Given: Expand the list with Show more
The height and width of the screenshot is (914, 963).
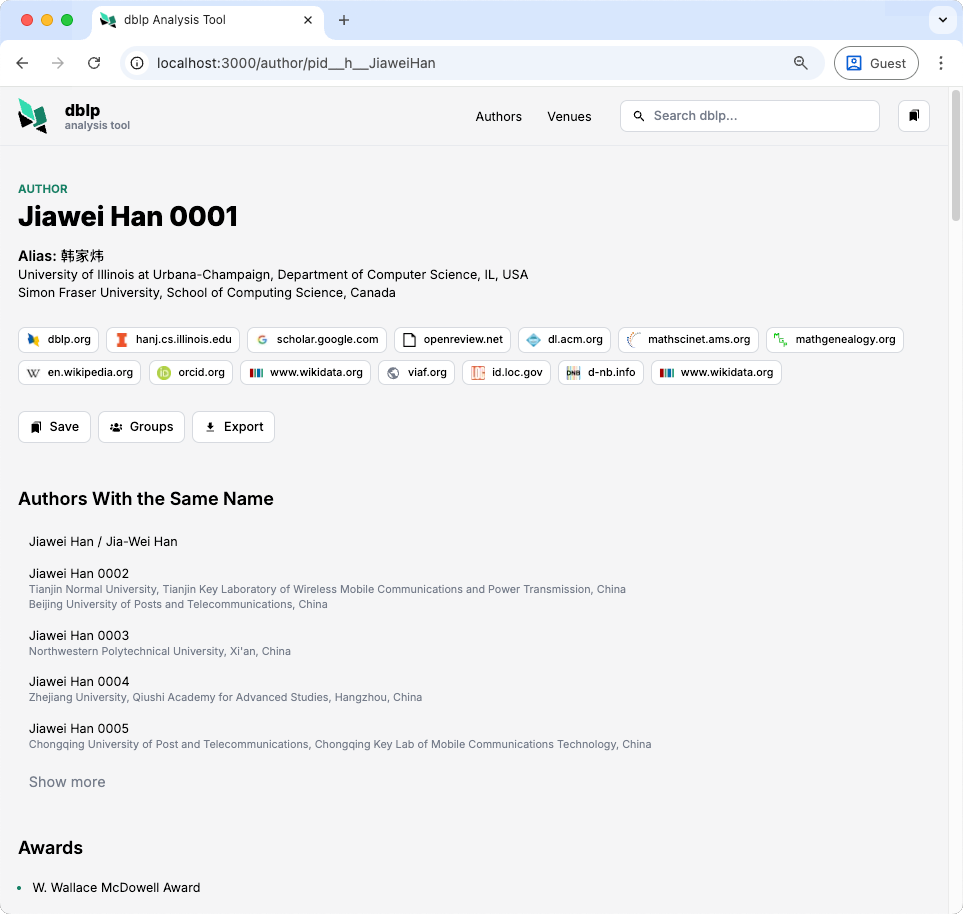Looking at the screenshot, I should (67, 782).
